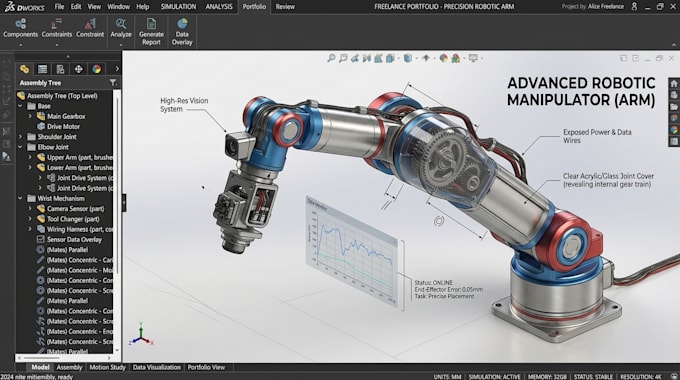The image size is (680, 380).
Task: Open the Components tool in ribbon
Action: pyautogui.click(x=20, y=28)
